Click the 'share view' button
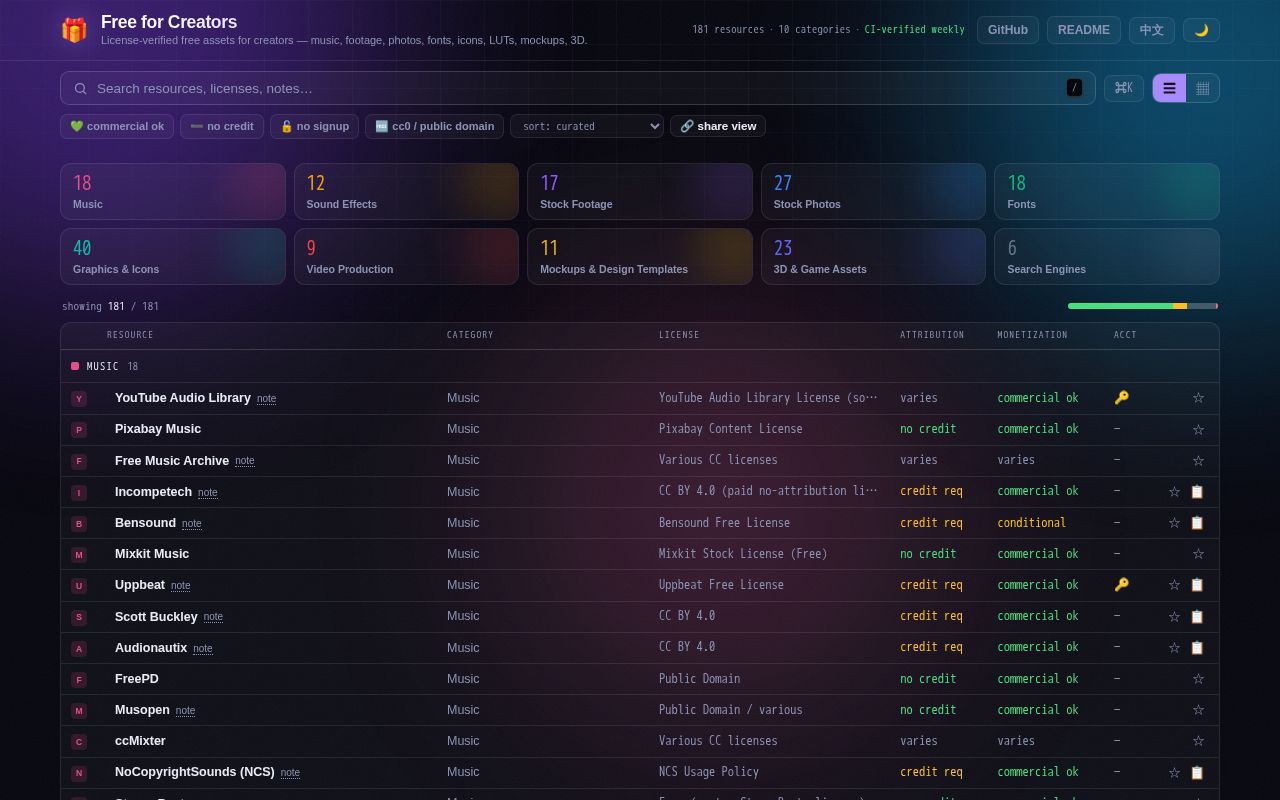The image size is (1280, 800). 718,126
